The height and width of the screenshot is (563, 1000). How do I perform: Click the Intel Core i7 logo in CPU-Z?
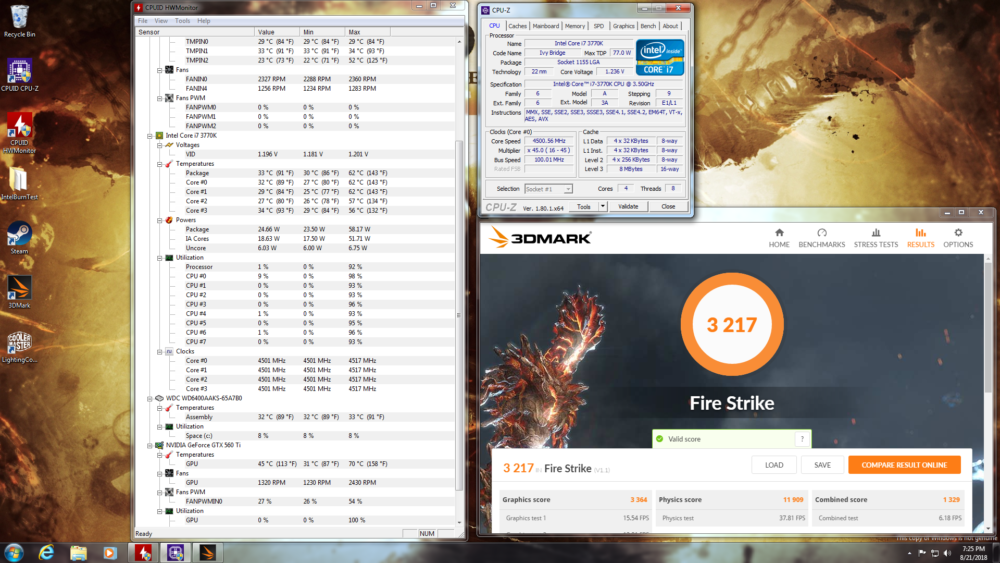pos(659,57)
